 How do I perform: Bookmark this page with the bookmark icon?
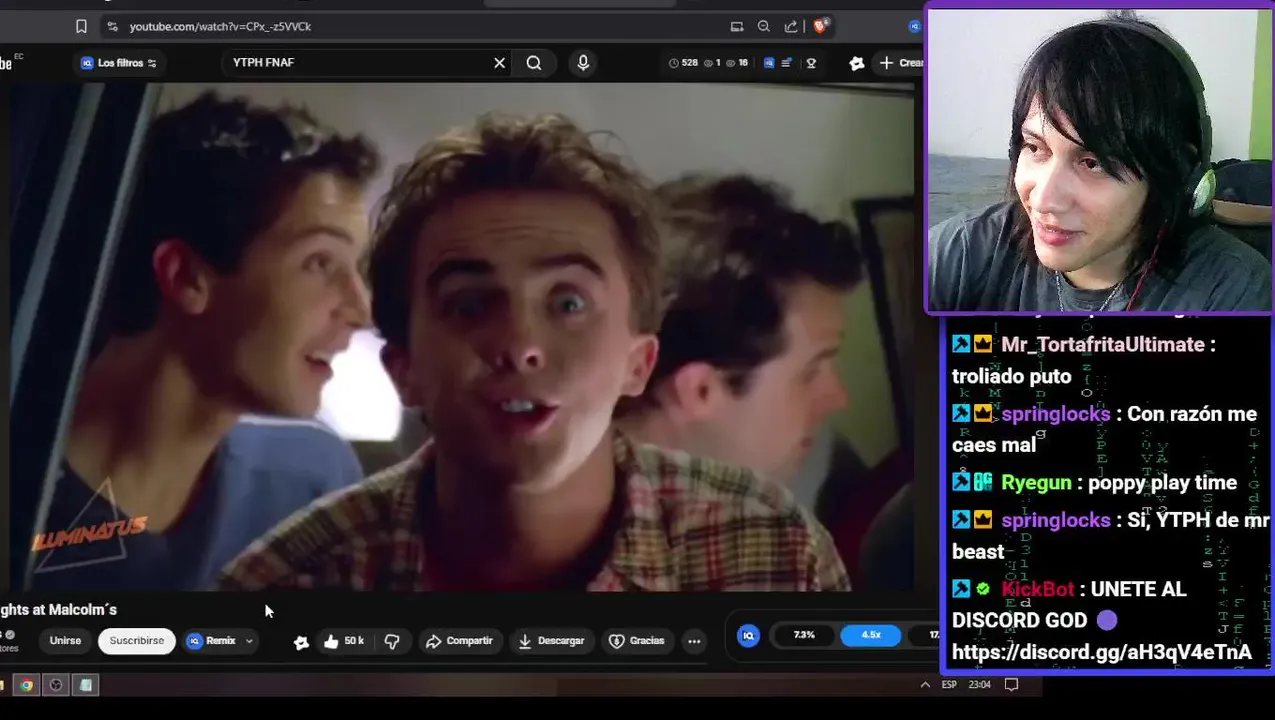(81, 26)
